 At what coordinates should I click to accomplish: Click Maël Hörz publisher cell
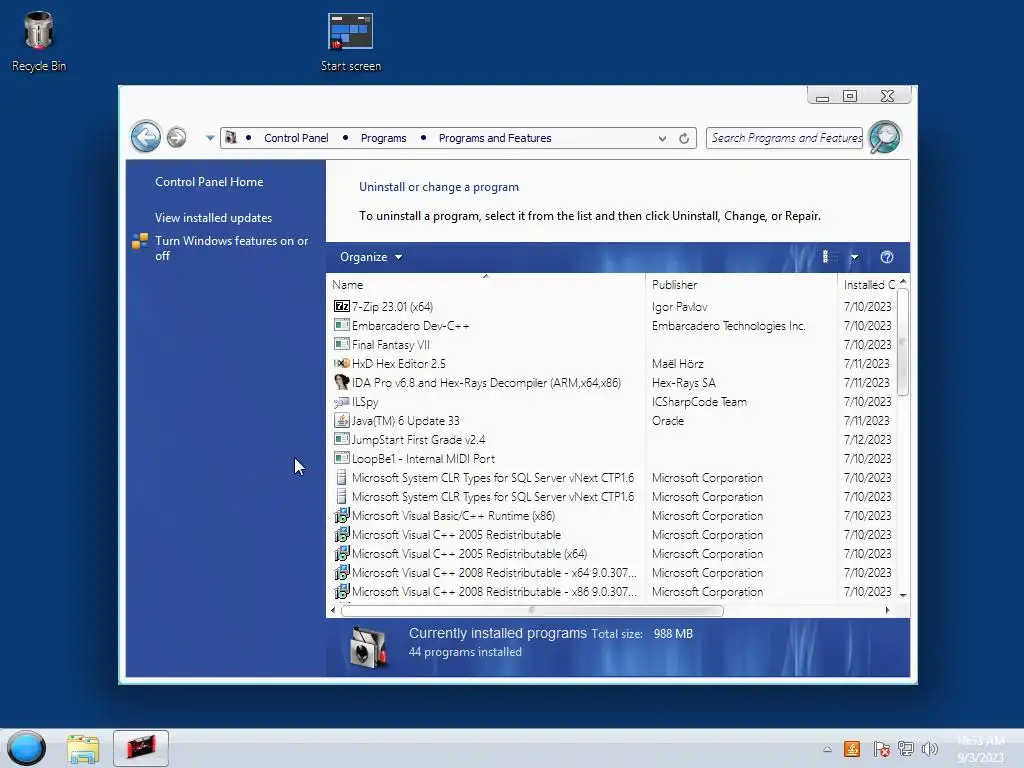(677, 364)
